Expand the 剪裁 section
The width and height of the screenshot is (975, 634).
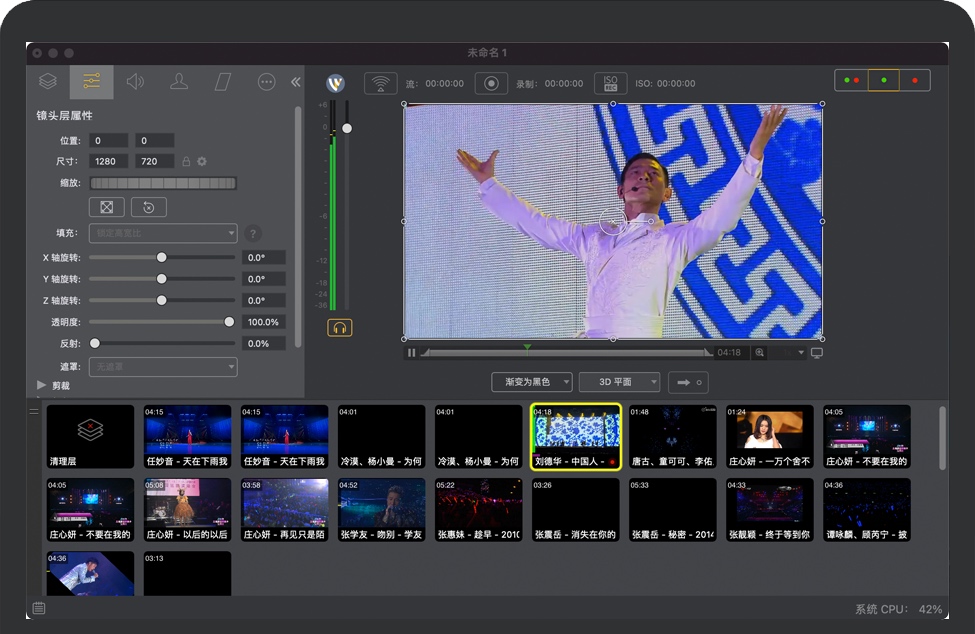[42, 385]
